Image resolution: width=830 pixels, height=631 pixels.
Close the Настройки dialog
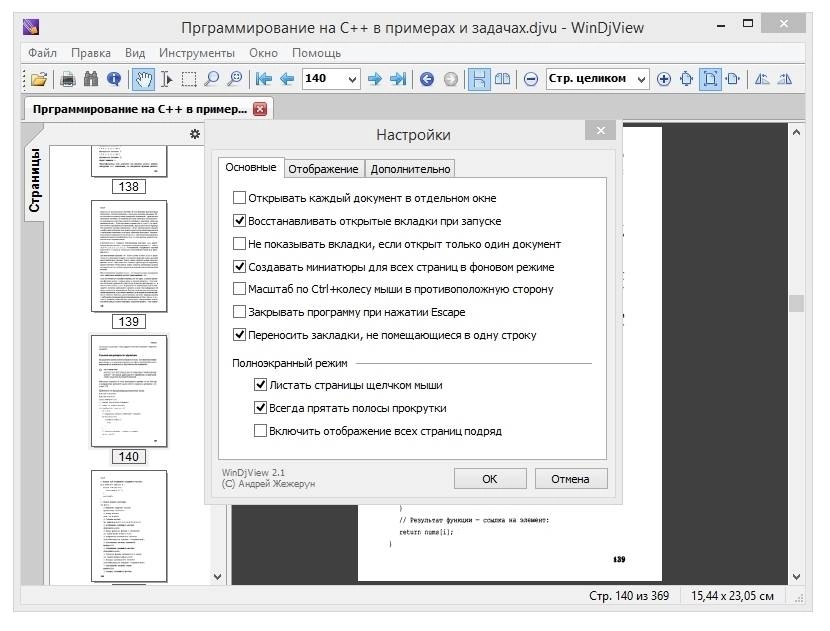coord(600,130)
